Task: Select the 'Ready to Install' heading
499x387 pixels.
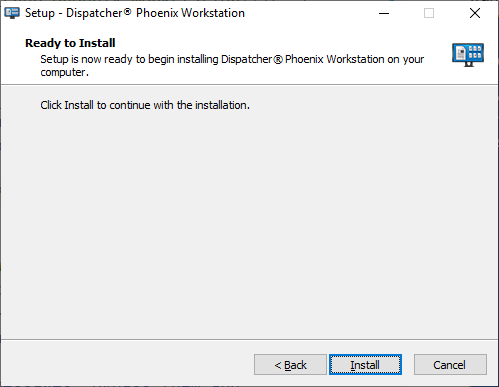Action: pyautogui.click(x=70, y=43)
